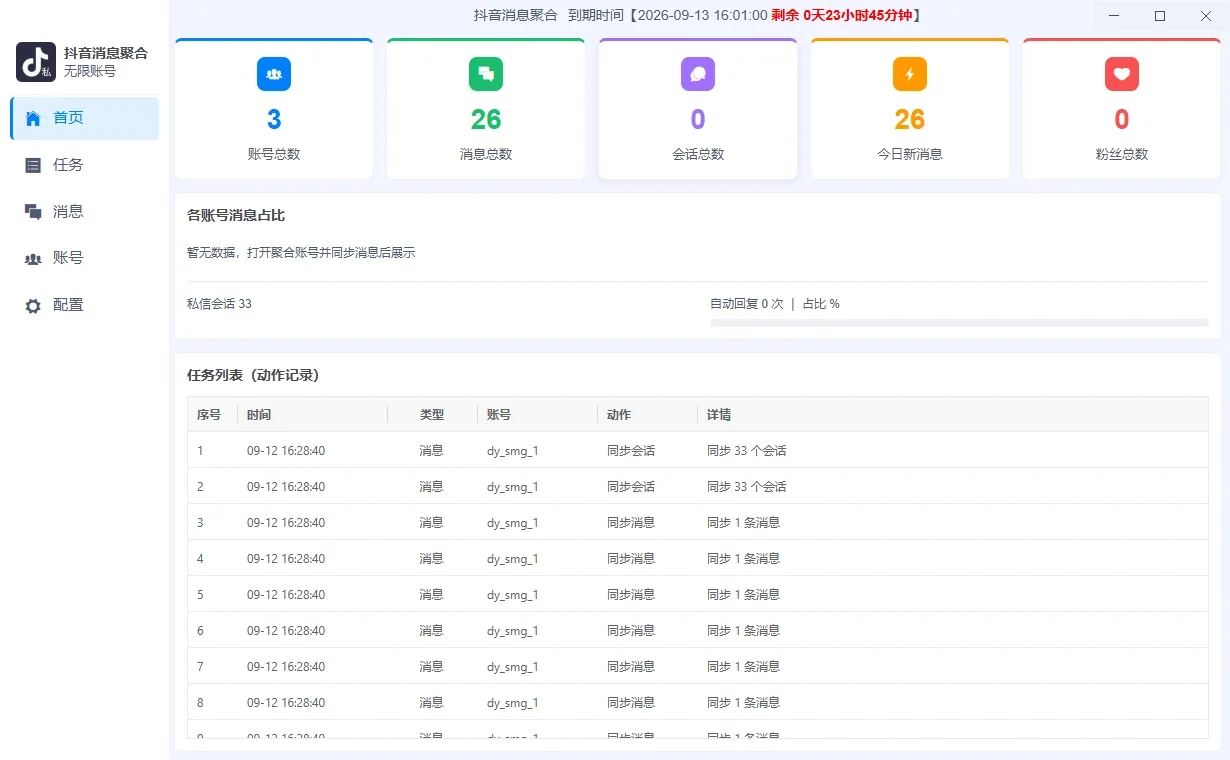Open the 首页 sidebar menu
The image size is (1230, 760).
(84, 118)
